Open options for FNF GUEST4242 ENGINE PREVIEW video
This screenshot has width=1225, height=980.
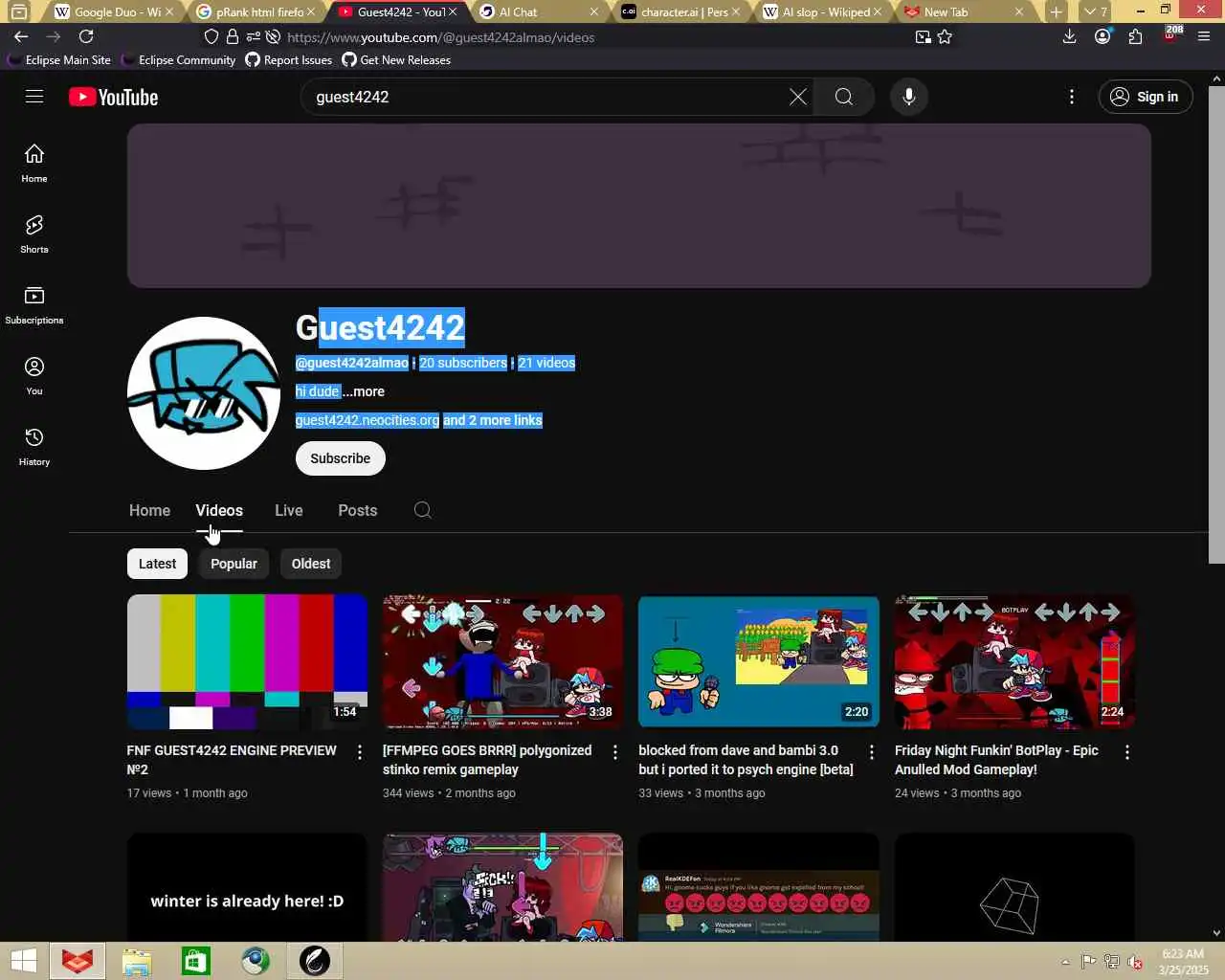click(x=360, y=753)
